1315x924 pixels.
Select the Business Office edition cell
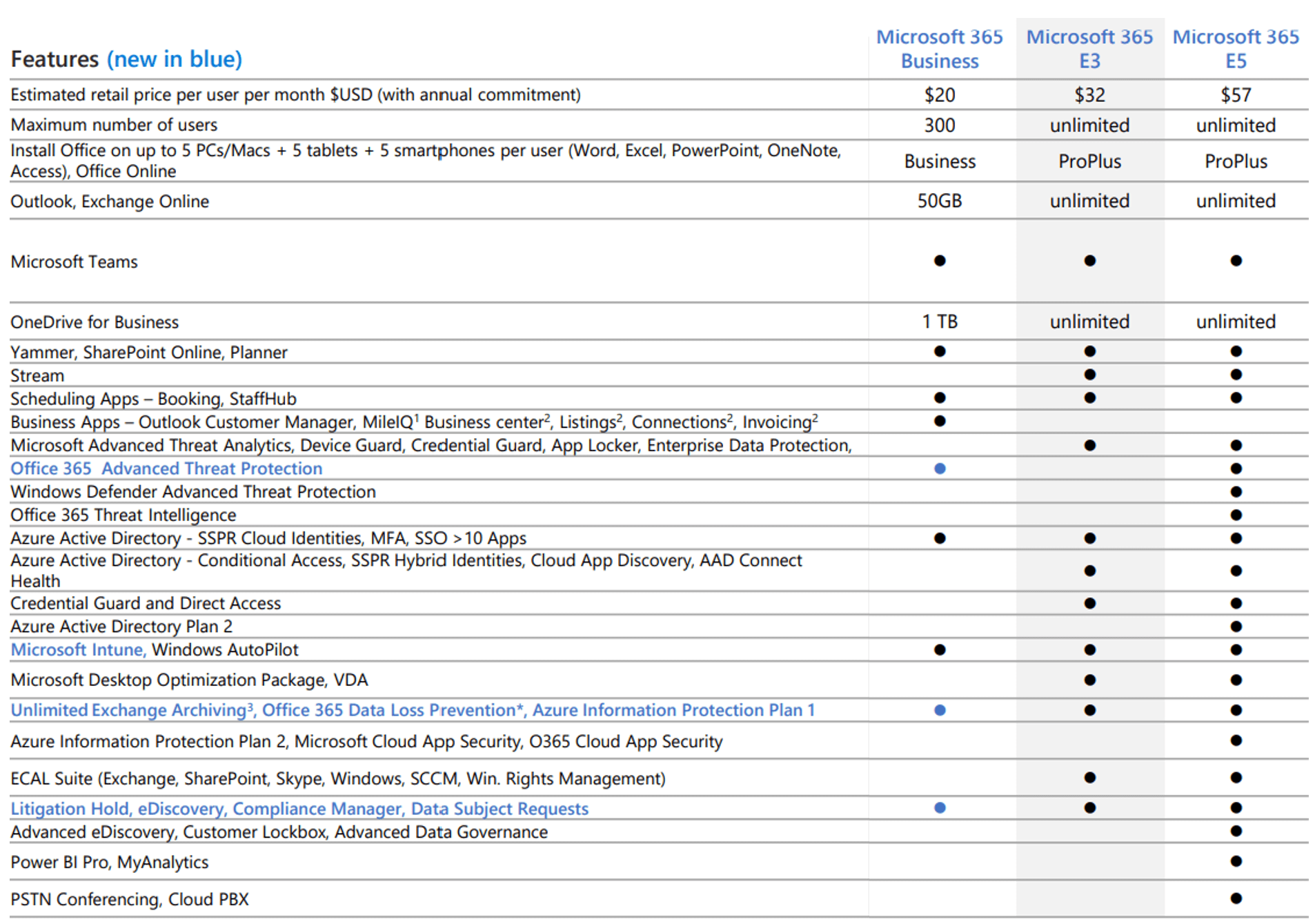tap(939, 161)
